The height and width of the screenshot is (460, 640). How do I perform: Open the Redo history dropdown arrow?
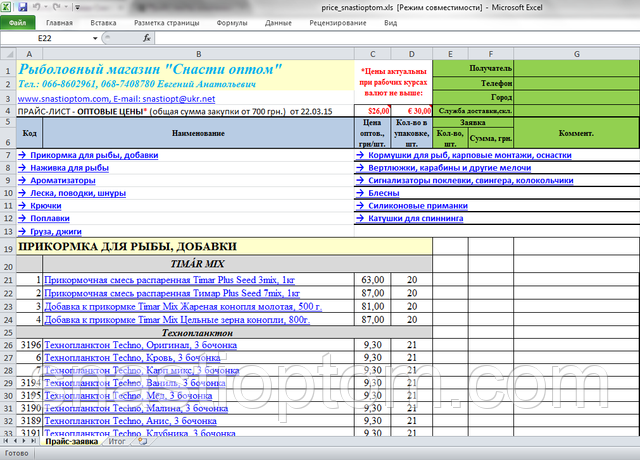(66, 7)
